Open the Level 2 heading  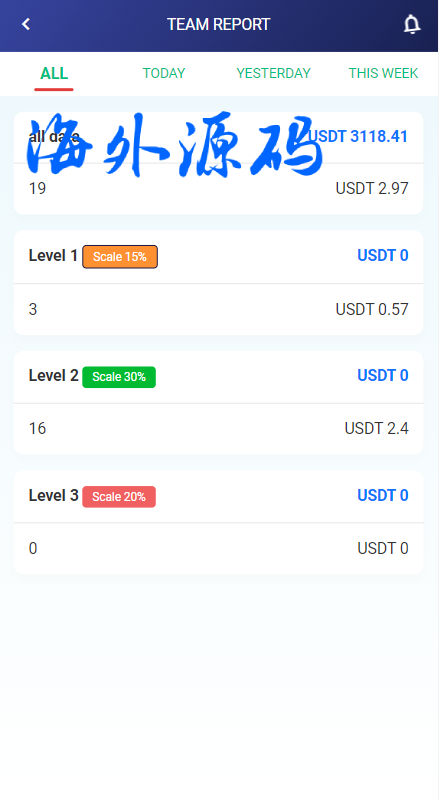(x=53, y=375)
